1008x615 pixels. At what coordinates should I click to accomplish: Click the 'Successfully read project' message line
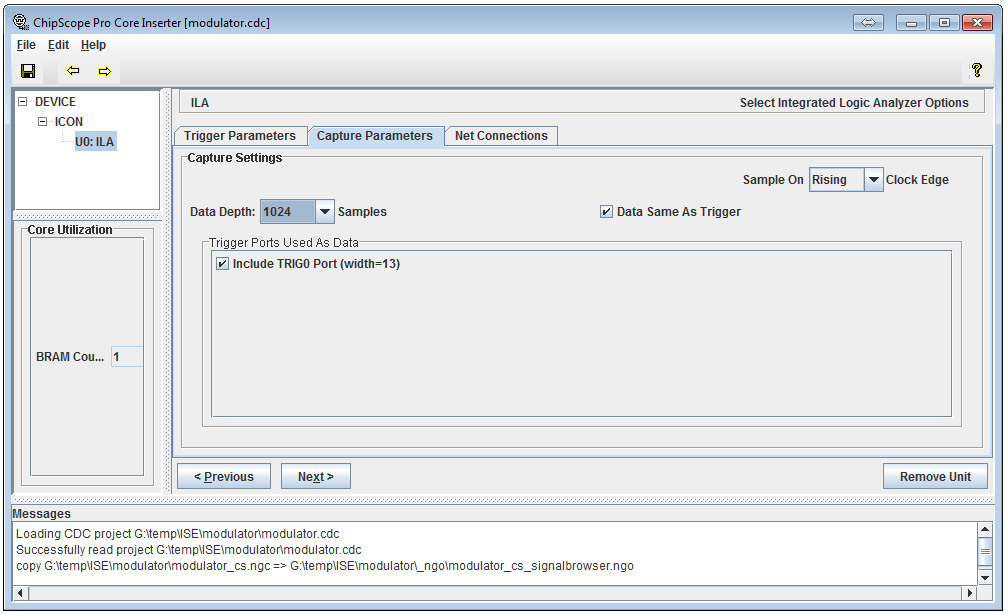[x=188, y=549]
